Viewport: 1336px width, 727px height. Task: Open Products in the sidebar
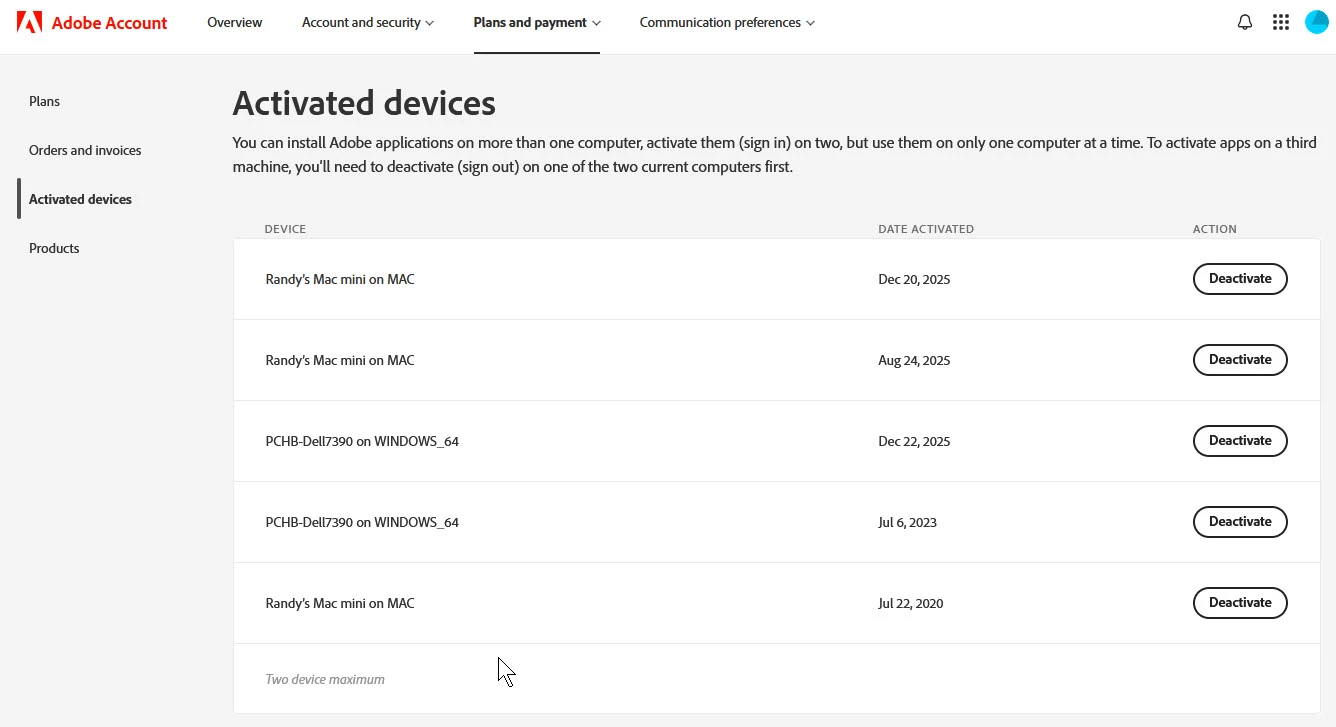click(54, 248)
